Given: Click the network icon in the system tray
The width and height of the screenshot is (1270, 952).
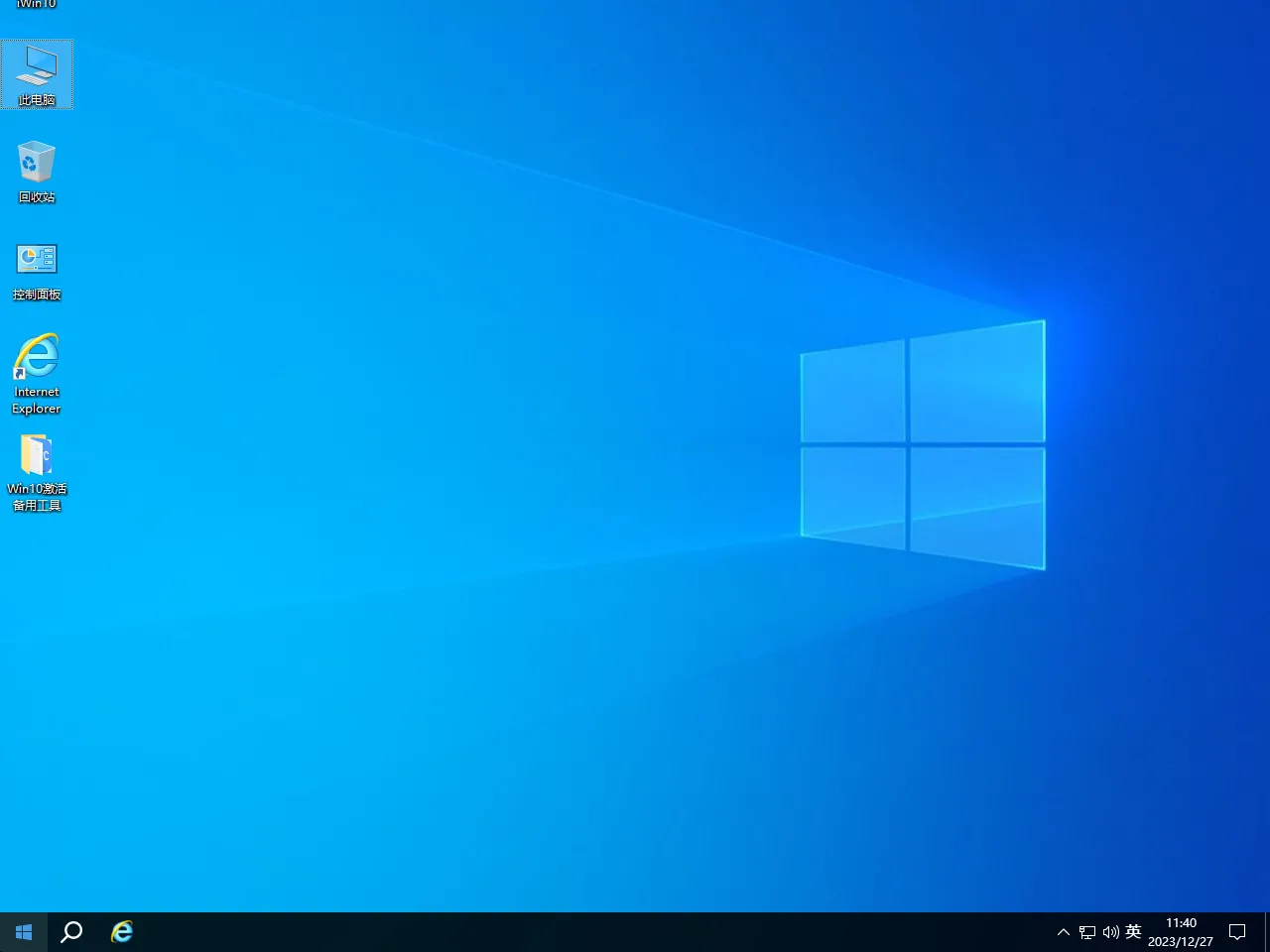Looking at the screenshot, I should pos(1087,931).
